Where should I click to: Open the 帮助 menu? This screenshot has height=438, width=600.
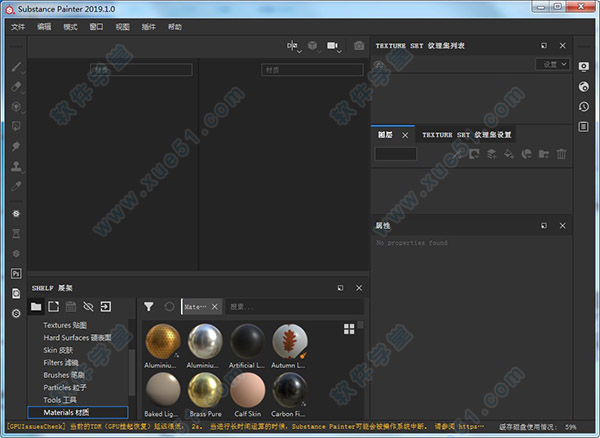pyautogui.click(x=175, y=27)
